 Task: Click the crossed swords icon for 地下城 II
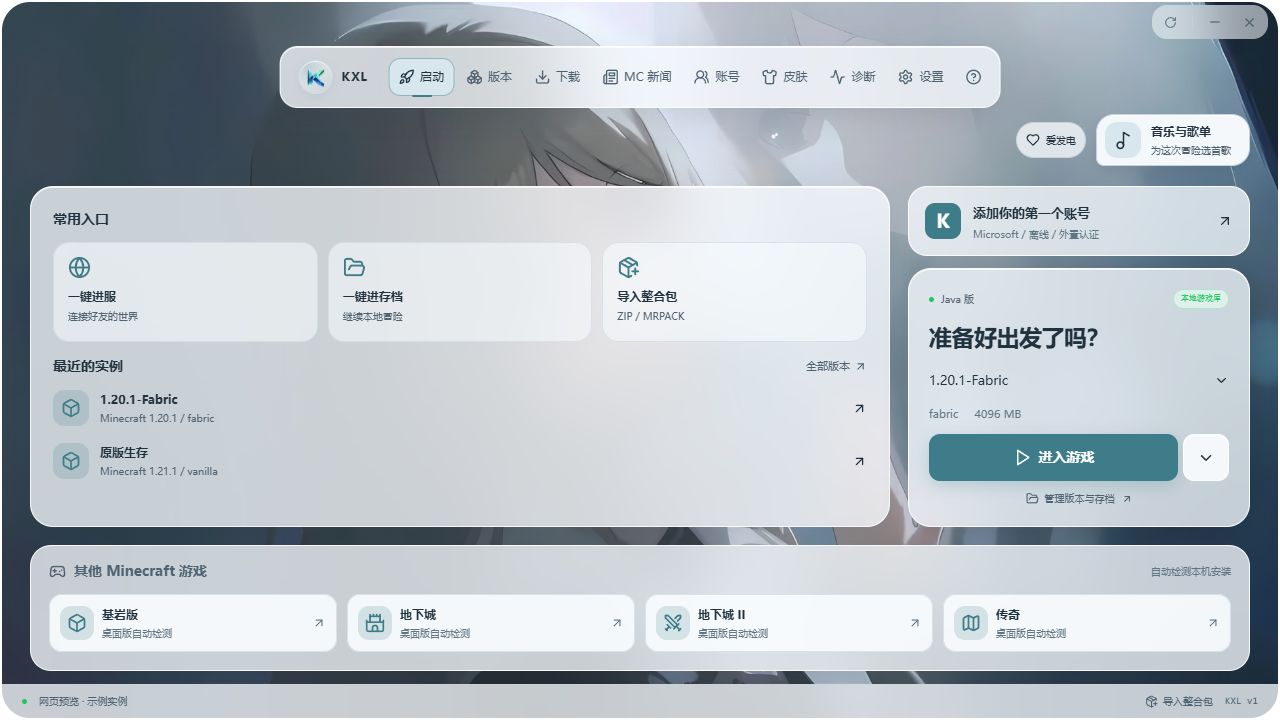click(x=673, y=623)
